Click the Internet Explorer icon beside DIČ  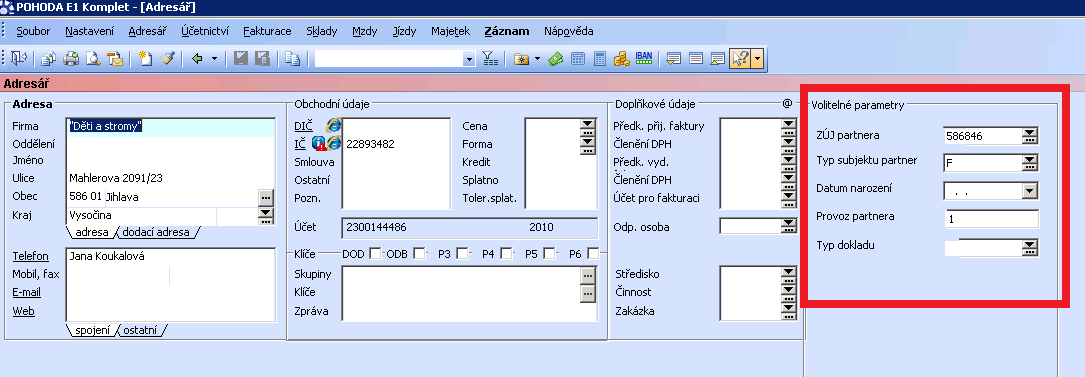click(334, 125)
